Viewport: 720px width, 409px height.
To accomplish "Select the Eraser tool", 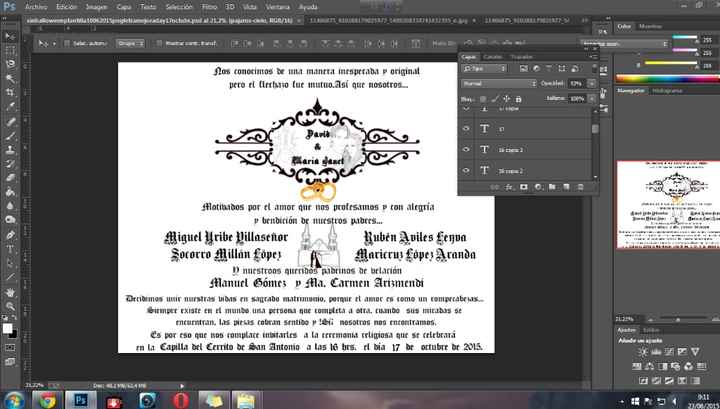I will (x=10, y=178).
